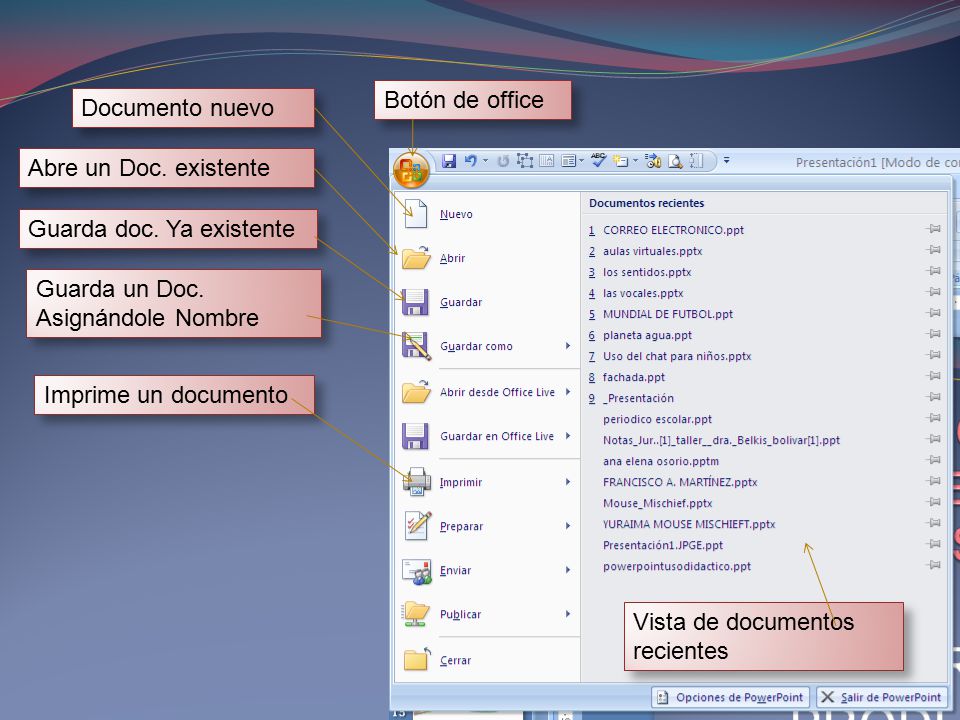The width and height of the screenshot is (960, 720).
Task: Choose Cerrar in the Office menu
Action: pyautogui.click(x=488, y=661)
